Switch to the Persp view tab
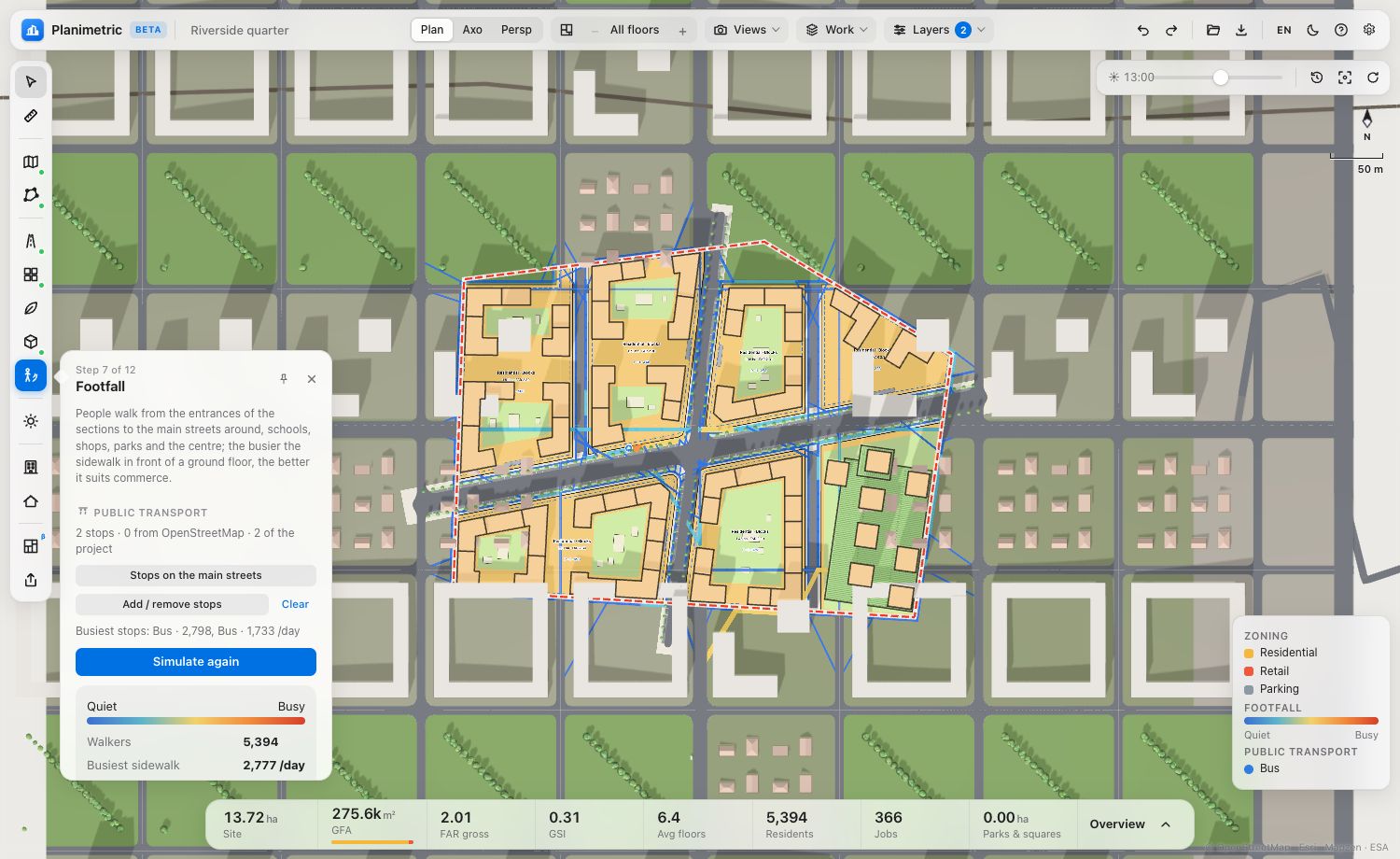Viewport: 1400px width, 859px height. [516, 30]
